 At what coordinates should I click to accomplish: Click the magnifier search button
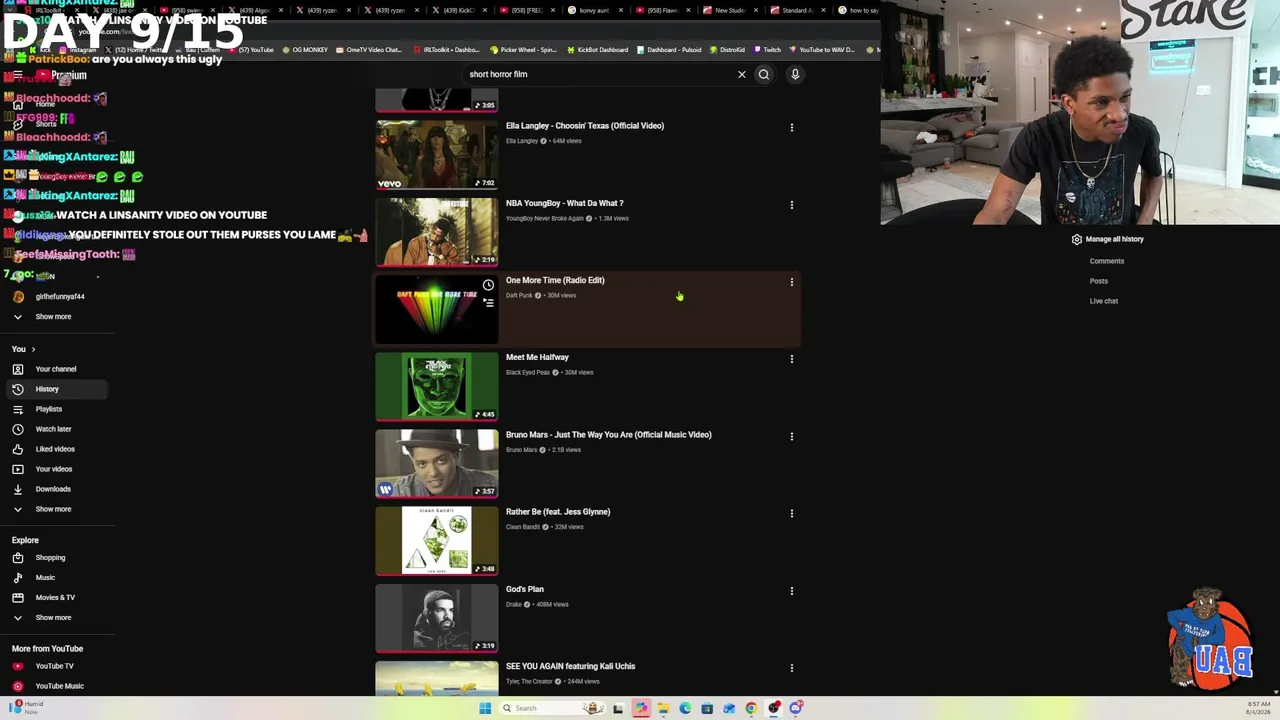pos(764,74)
